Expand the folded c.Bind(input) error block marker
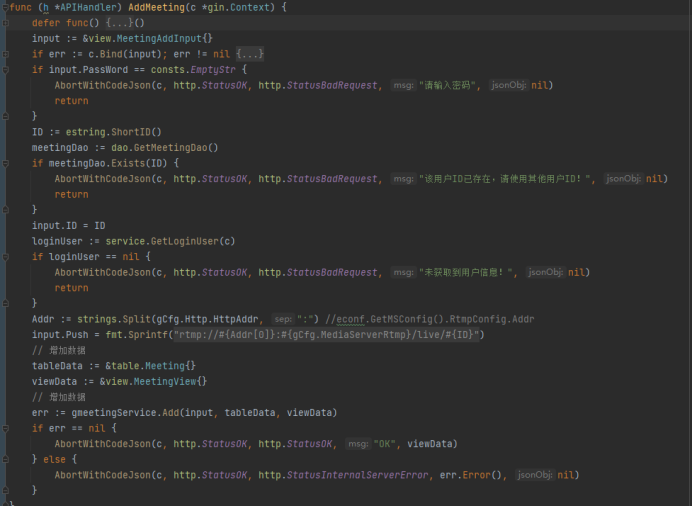Image resolution: width=692 pixels, height=506 pixels. tap(5, 54)
